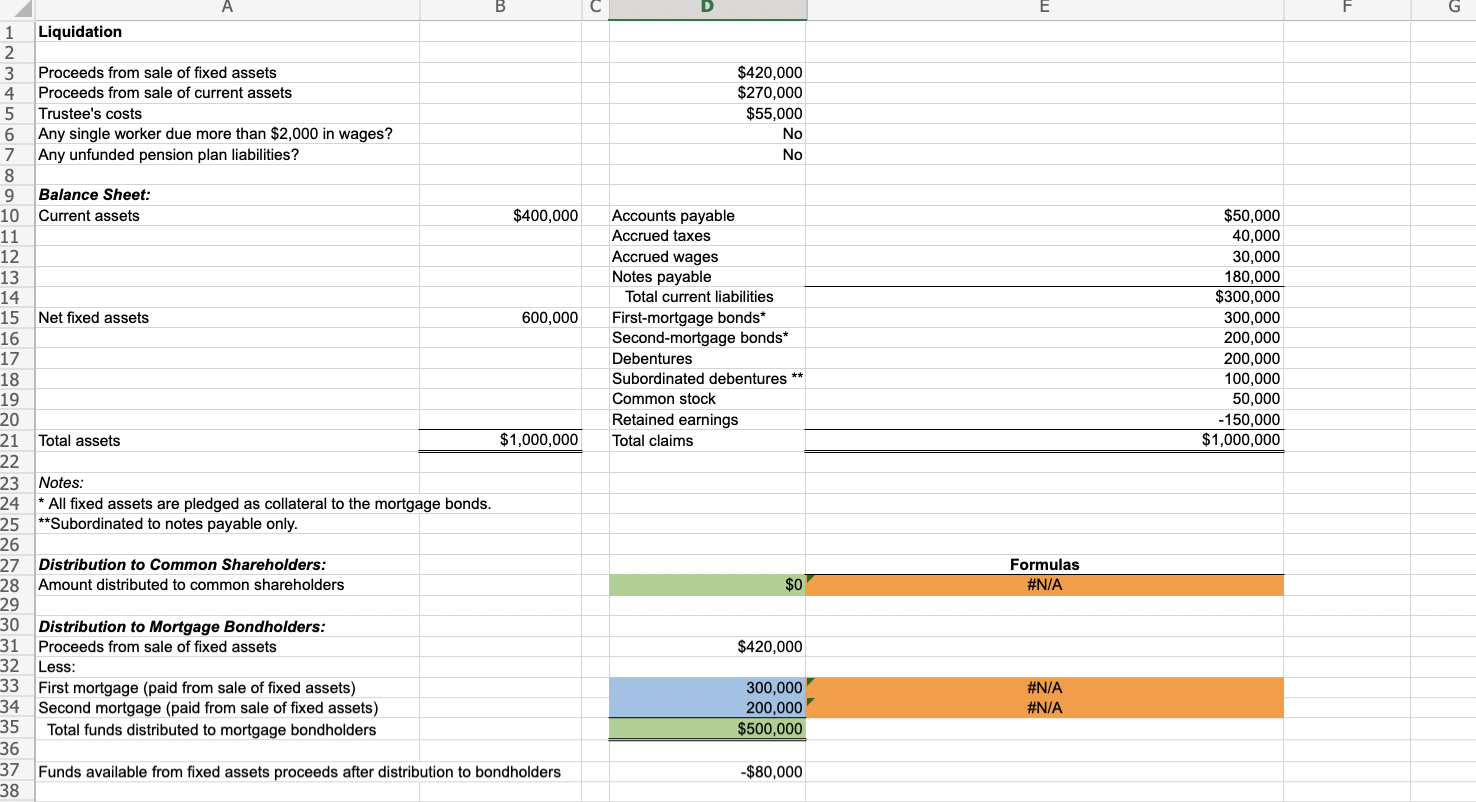The height and width of the screenshot is (802, 1476).
Task: Select the 'No' cell for pension plan liabilities
Action: (x=707, y=154)
